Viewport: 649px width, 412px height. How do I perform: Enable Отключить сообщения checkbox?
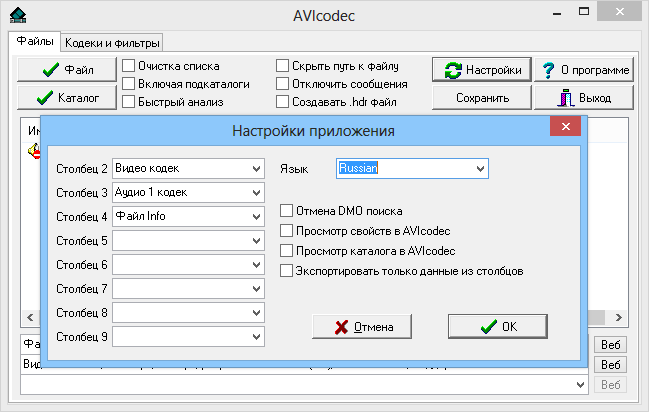[282, 84]
